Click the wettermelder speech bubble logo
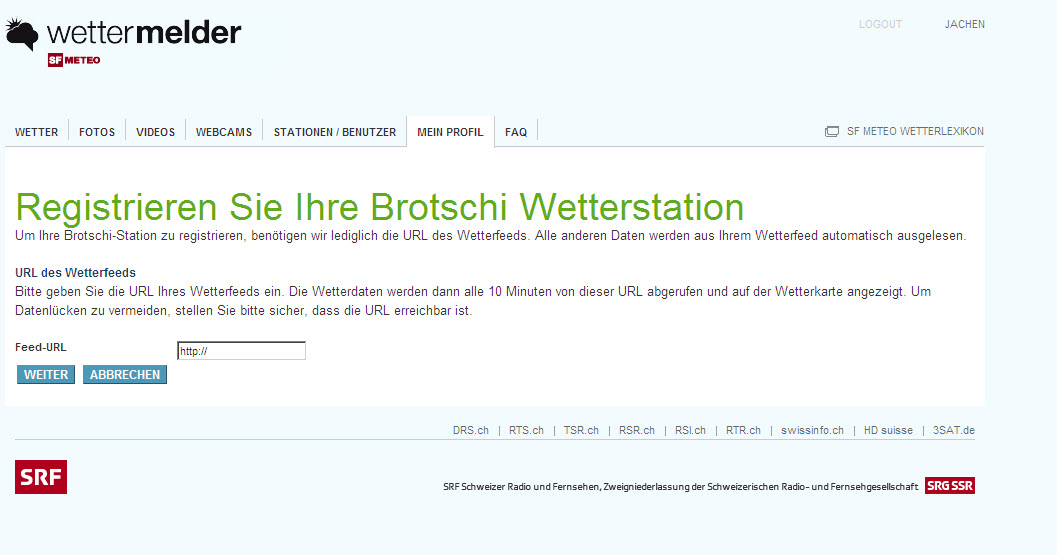Screen dimensions: 1057x555 [22, 34]
